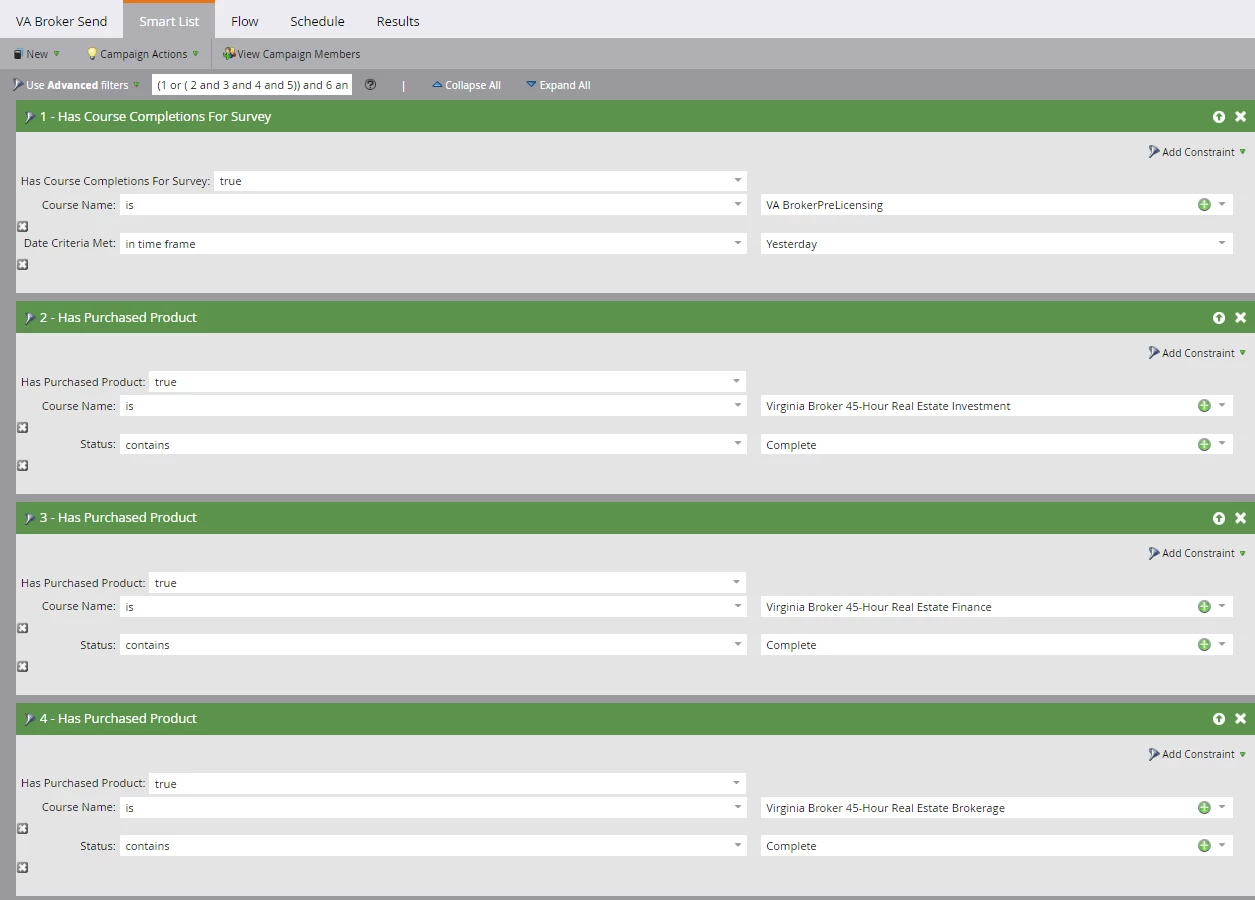
Task: Open Add Constraint menu in filter 4
Action: tap(1197, 754)
